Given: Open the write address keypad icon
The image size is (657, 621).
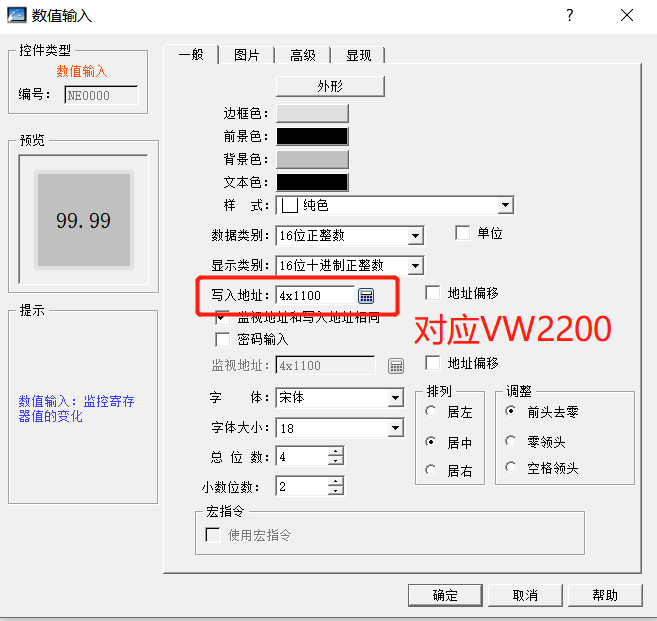Looking at the screenshot, I should click(366, 296).
